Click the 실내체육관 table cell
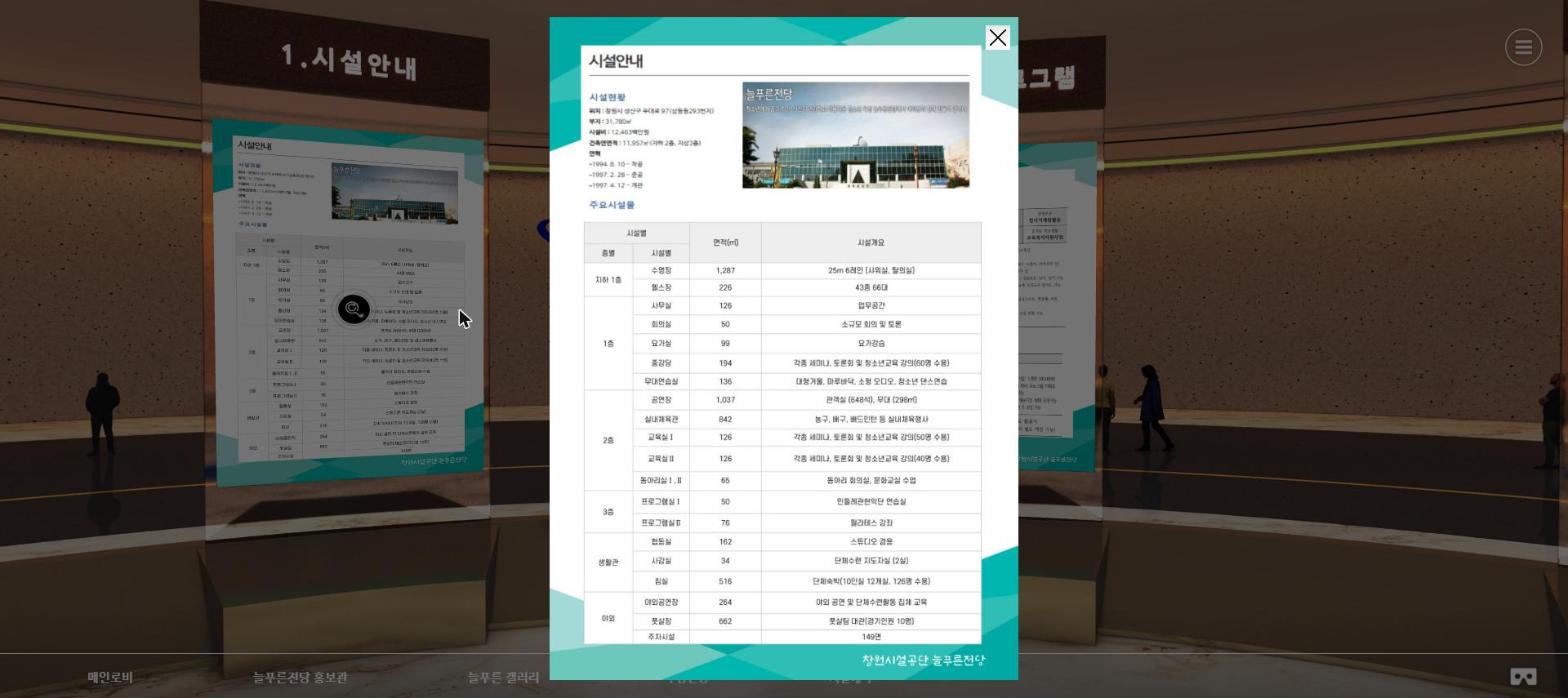 click(661, 419)
